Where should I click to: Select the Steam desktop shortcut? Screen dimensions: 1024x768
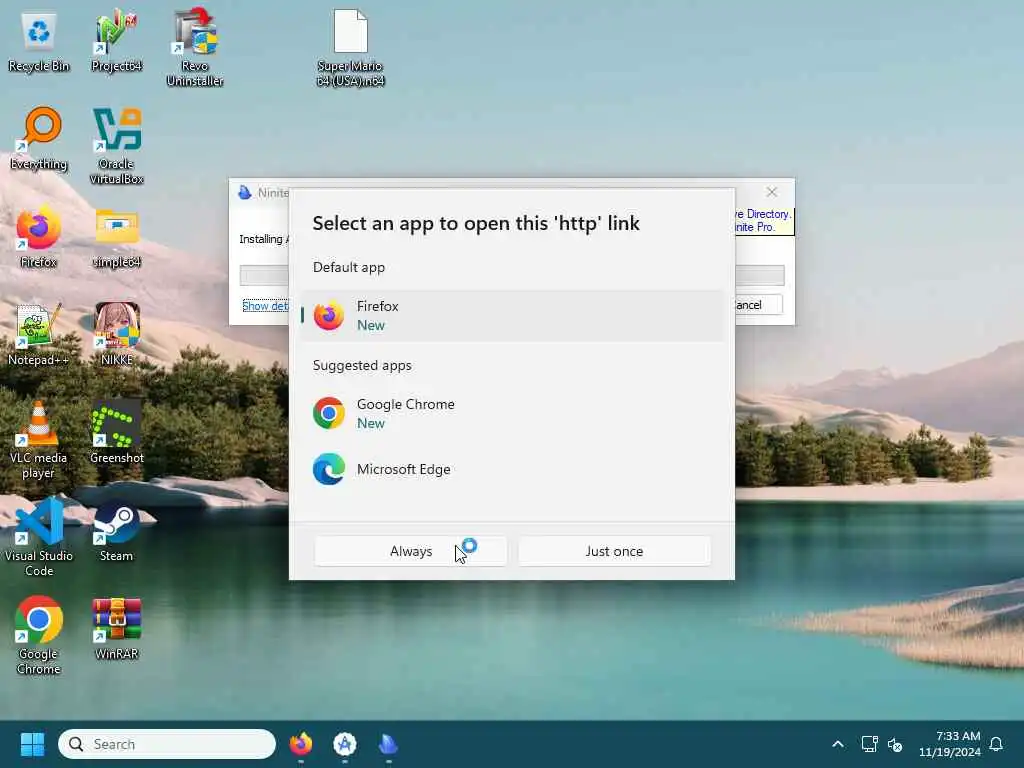pyautogui.click(x=116, y=530)
